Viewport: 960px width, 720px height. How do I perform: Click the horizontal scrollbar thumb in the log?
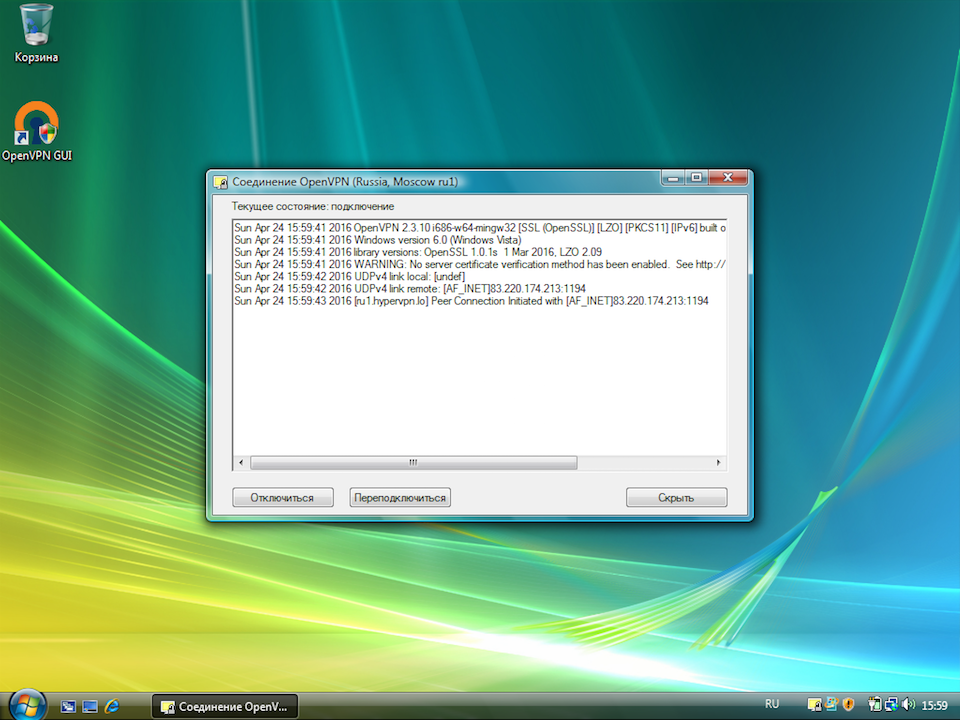click(414, 463)
